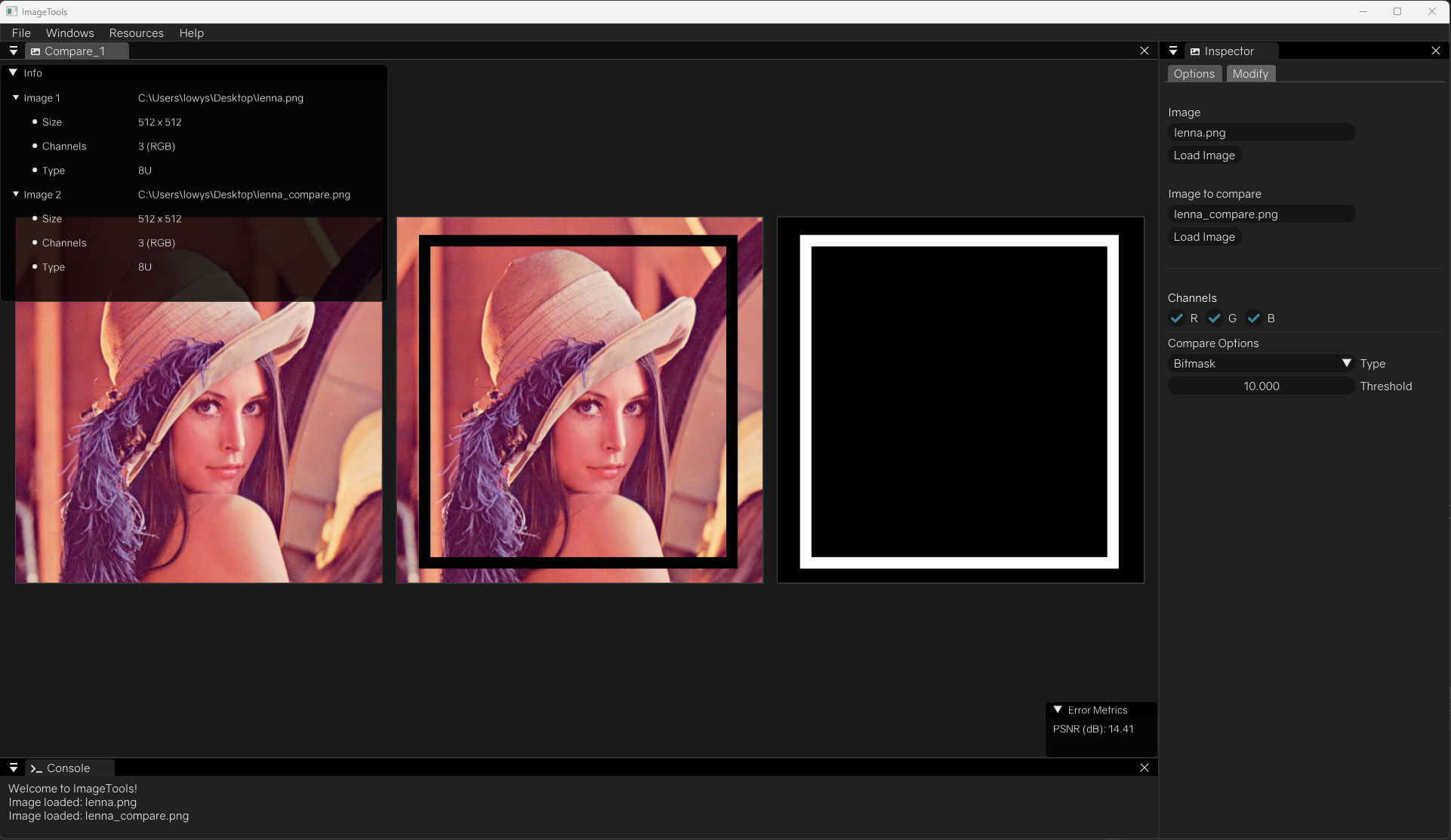Open the compare Type dropdown showing Bitmask
Screen dimensions: 1451x840
(1261, 364)
